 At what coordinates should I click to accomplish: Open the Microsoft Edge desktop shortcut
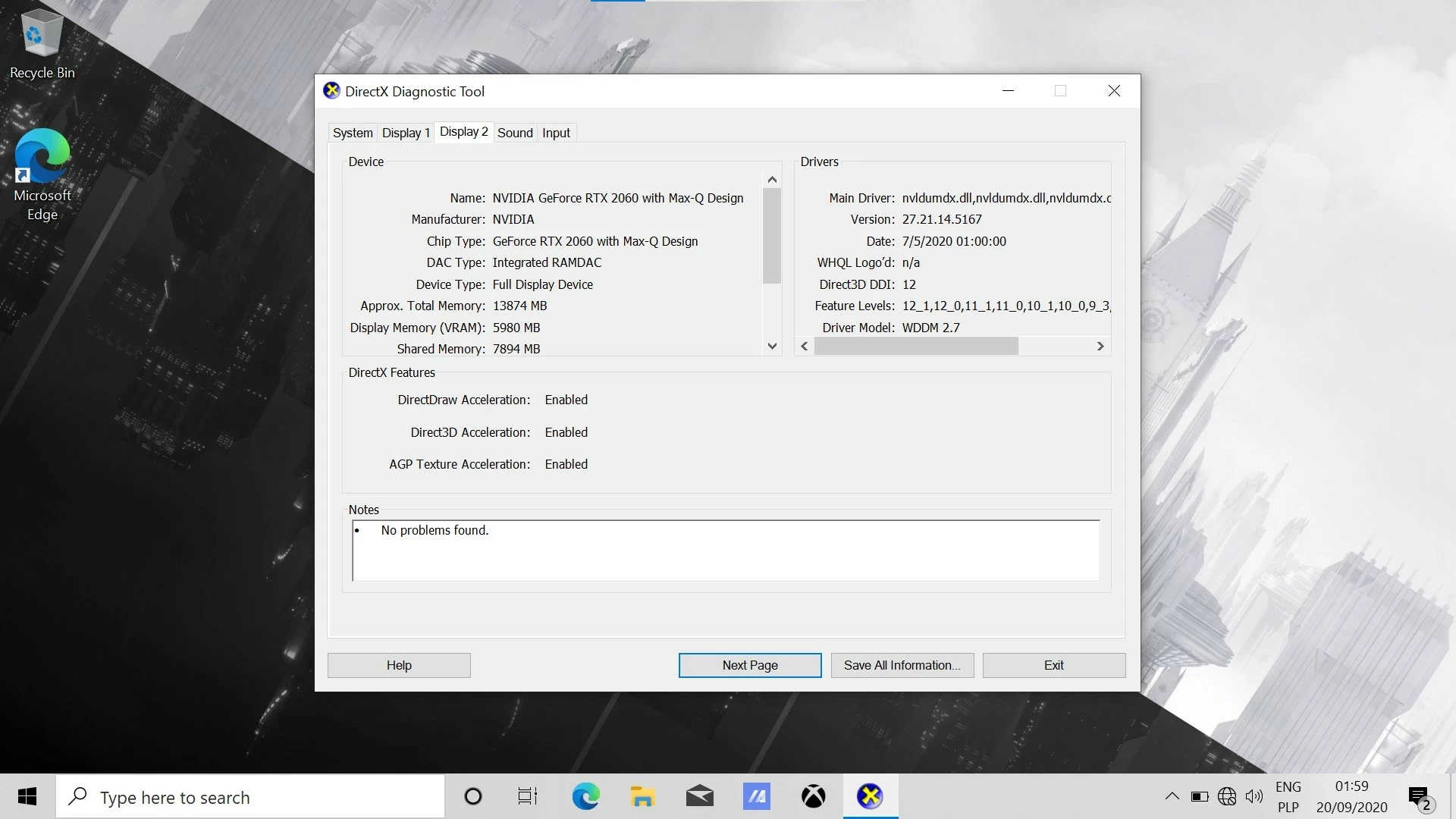[42, 174]
